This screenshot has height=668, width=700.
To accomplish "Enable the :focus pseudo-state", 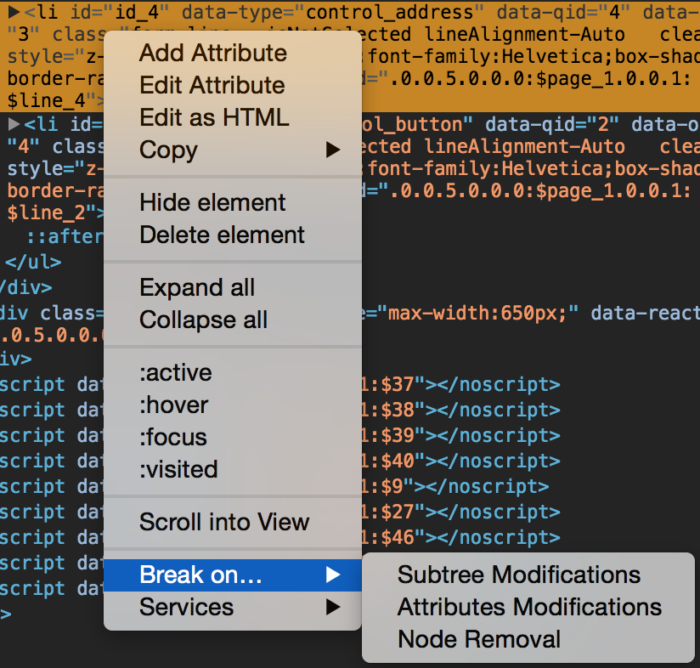I will pos(173,437).
